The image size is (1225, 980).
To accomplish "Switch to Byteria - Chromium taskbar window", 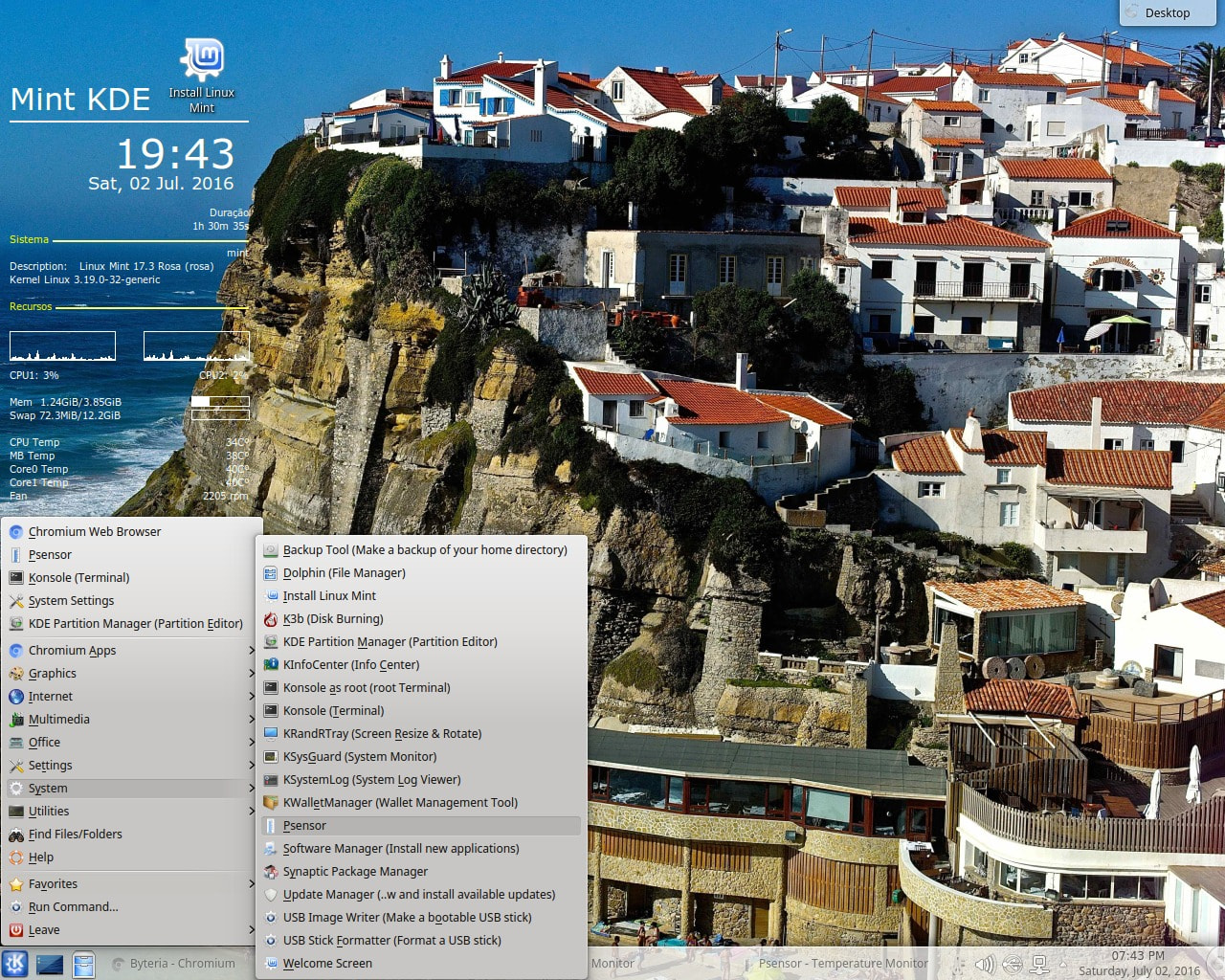I will 173,964.
